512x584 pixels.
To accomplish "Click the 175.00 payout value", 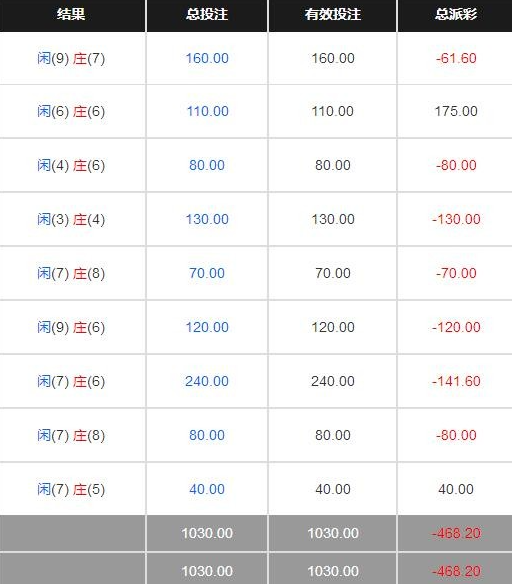I will [x=456, y=111].
